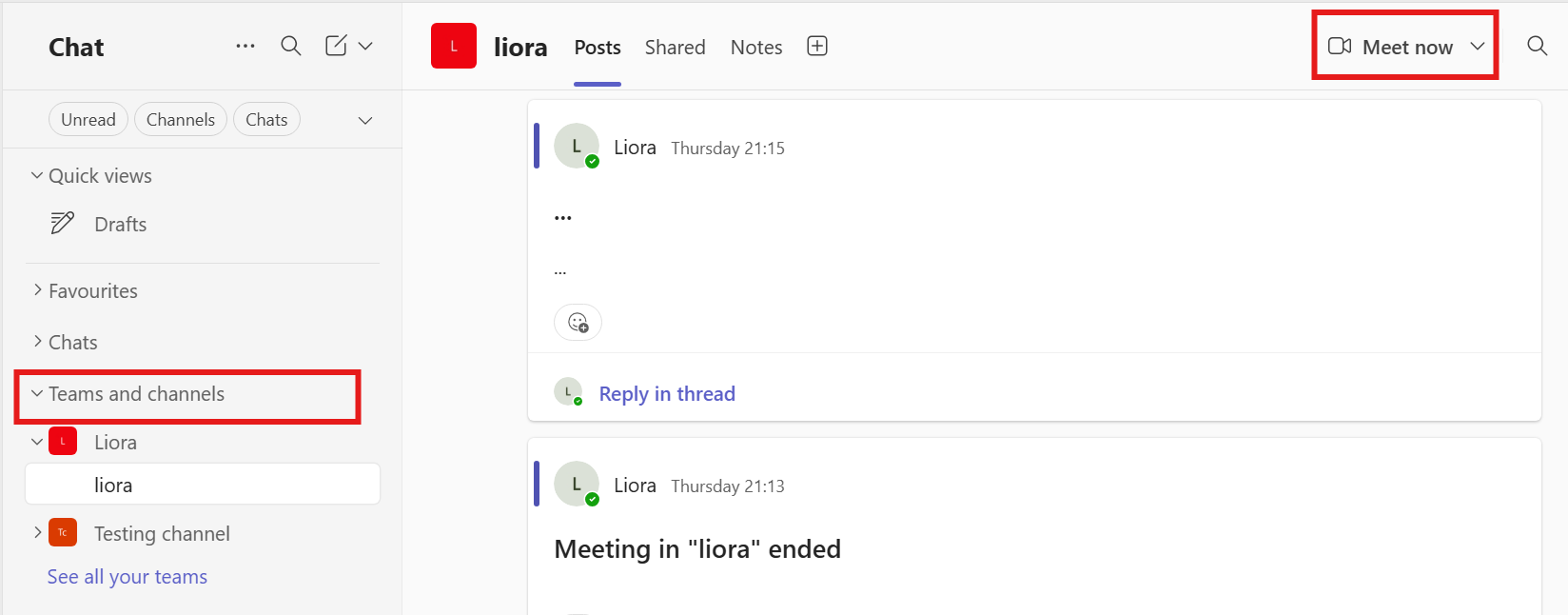
Task: Open the Meet now dropdown arrow
Action: coord(1478,47)
